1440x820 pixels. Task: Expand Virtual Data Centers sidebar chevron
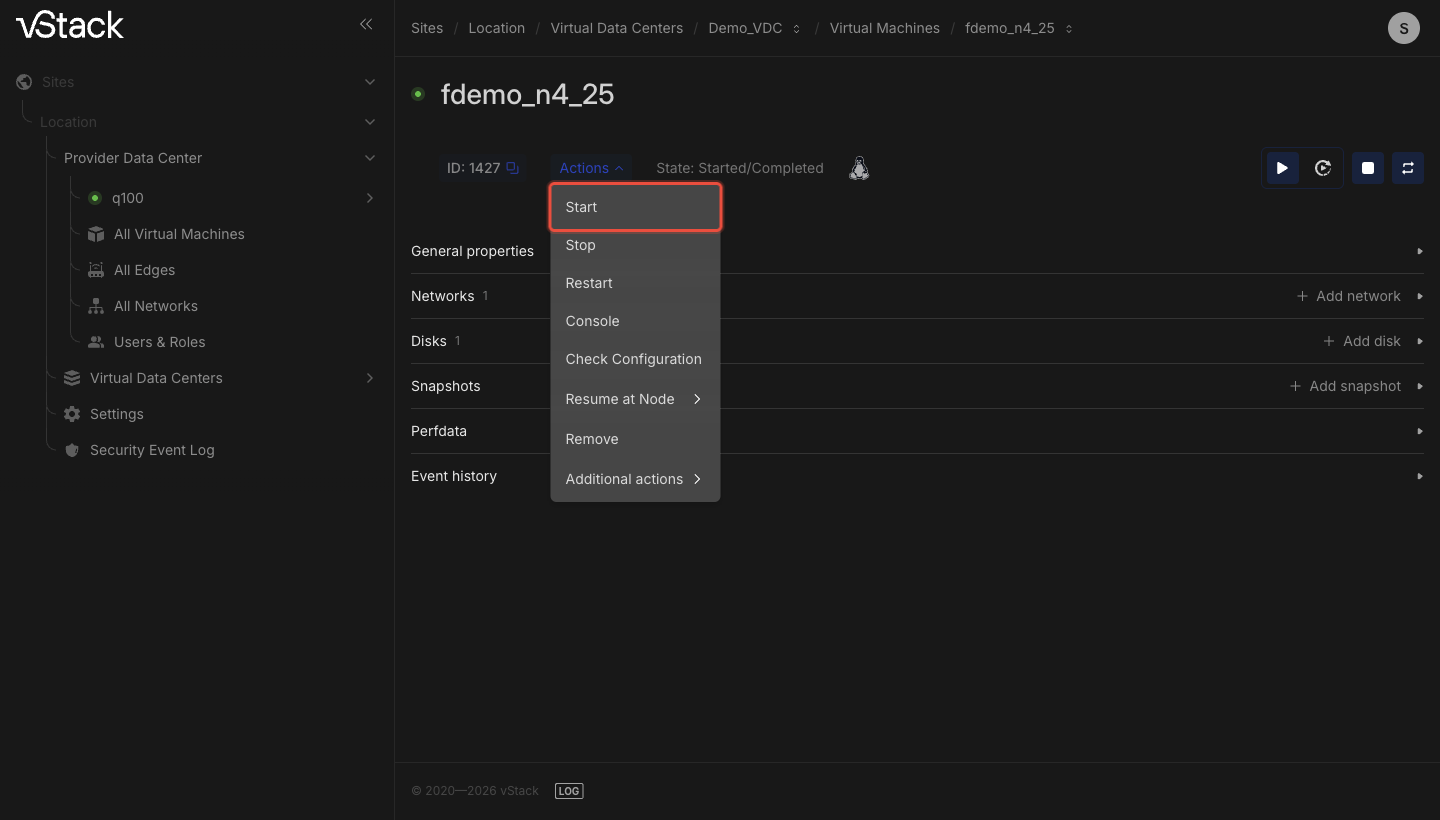370,378
